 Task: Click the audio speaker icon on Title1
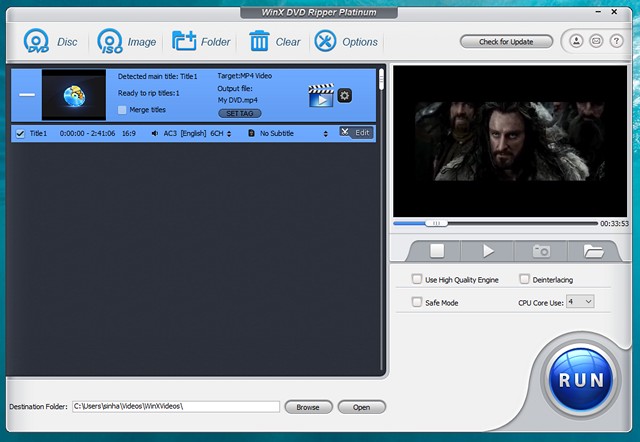click(155, 133)
